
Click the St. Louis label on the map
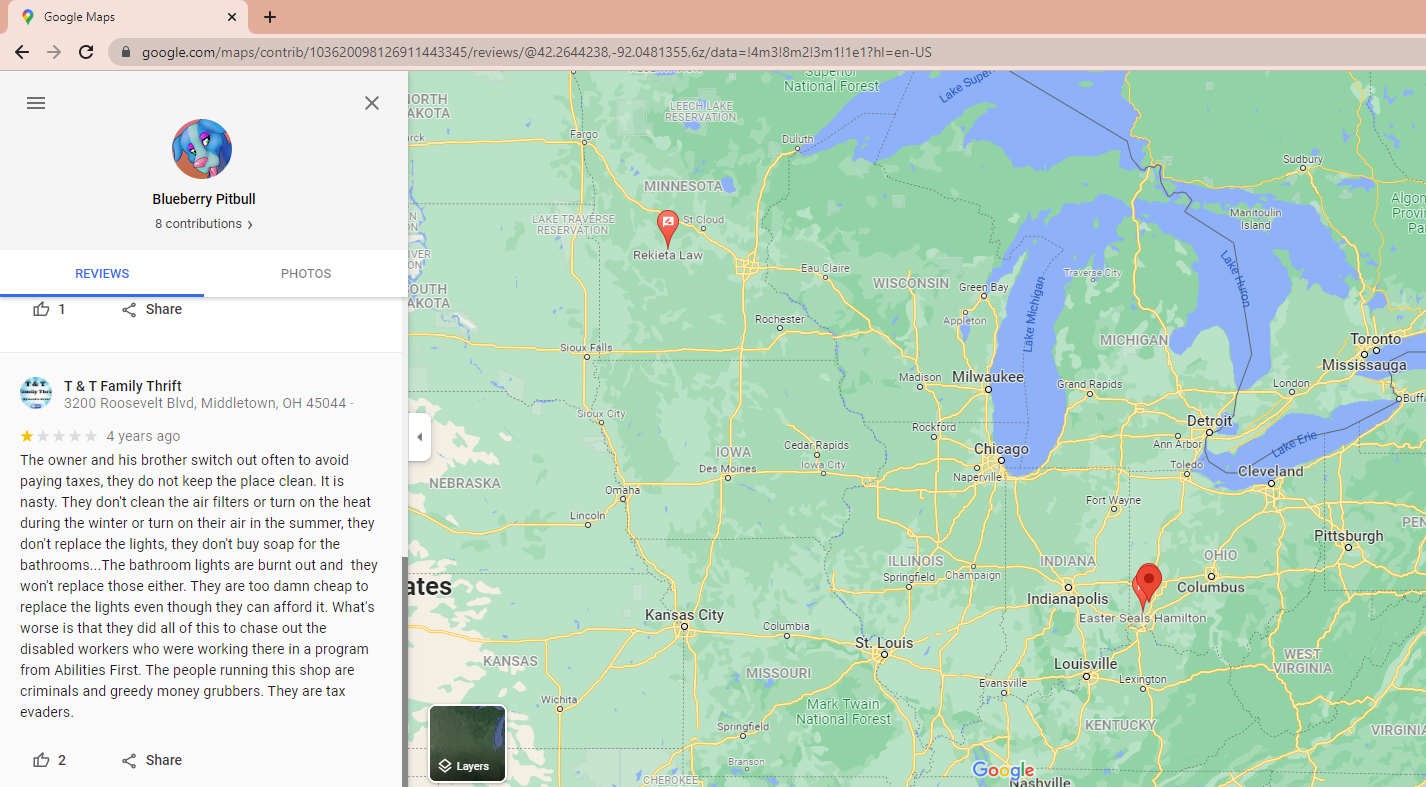[884, 643]
